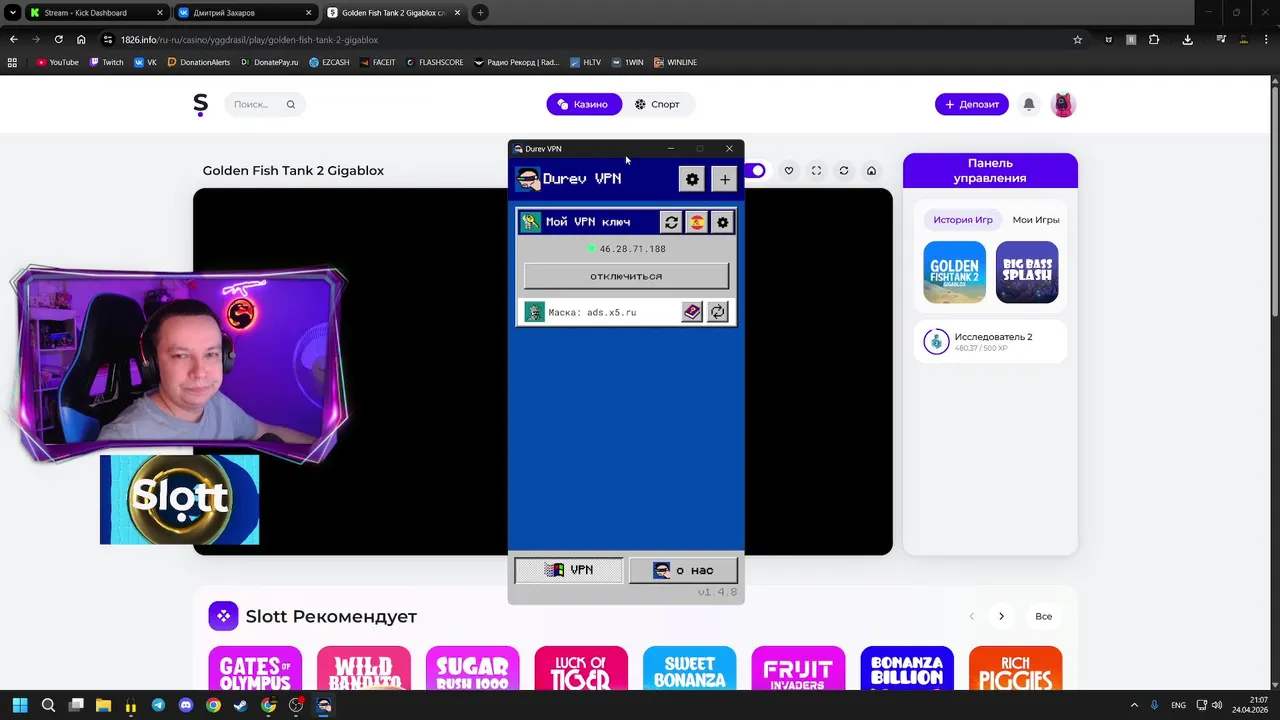1280x720 pixels.
Task: Open Sugar Rush 1000 game card
Action: (472, 668)
